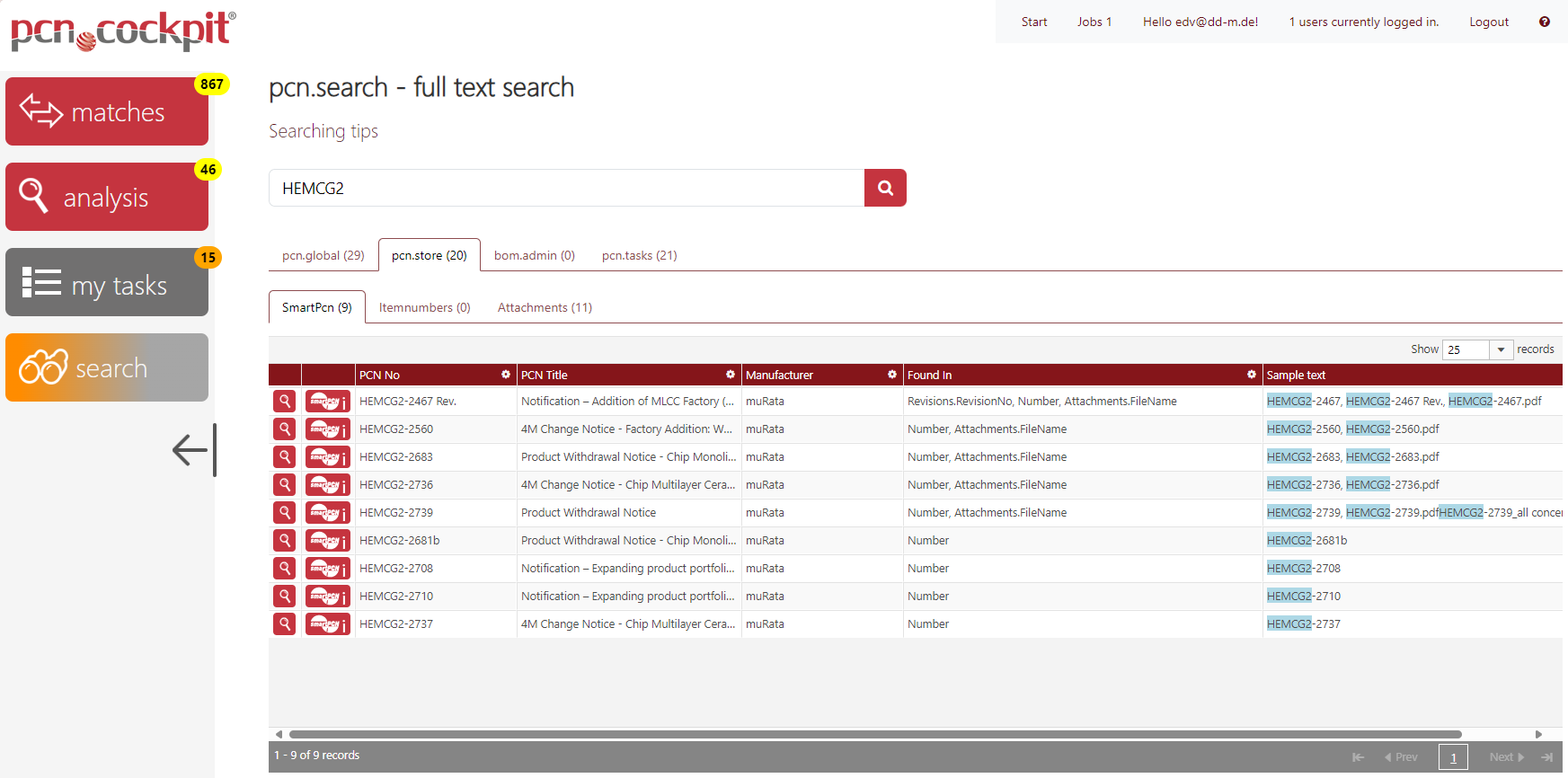Click the horizontal scrollbar under the table
The width and height of the screenshot is (1568, 778).
[x=875, y=734]
